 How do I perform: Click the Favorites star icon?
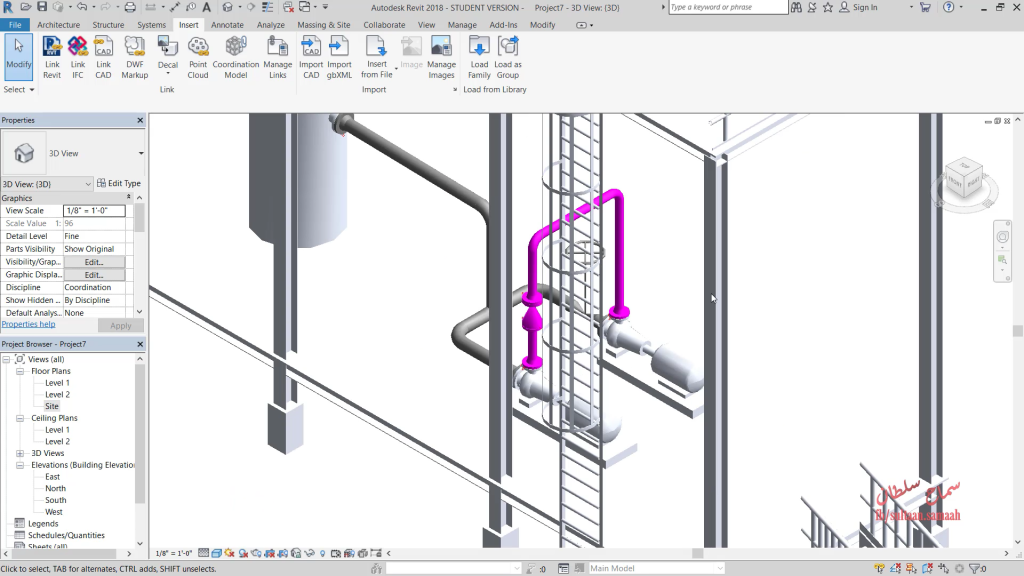coord(828,7)
